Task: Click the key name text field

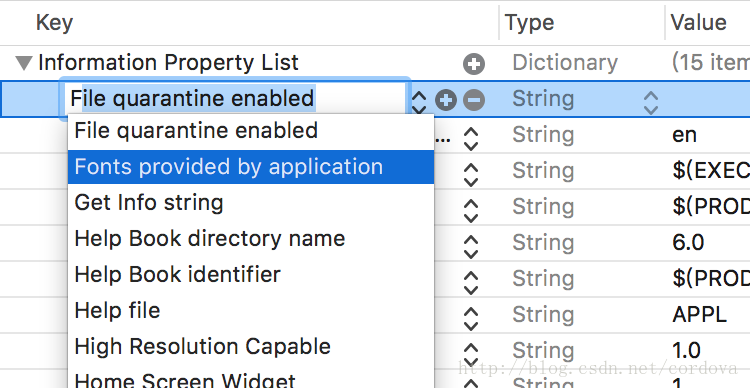Action: point(235,99)
